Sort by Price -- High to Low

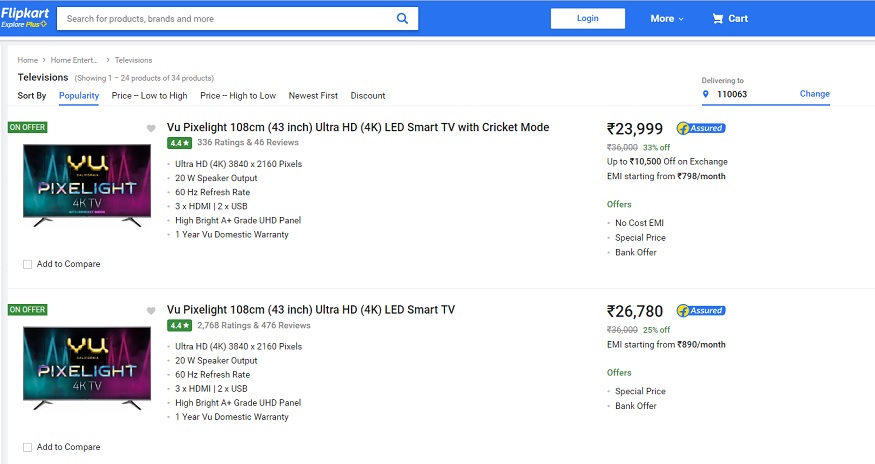[x=238, y=95]
